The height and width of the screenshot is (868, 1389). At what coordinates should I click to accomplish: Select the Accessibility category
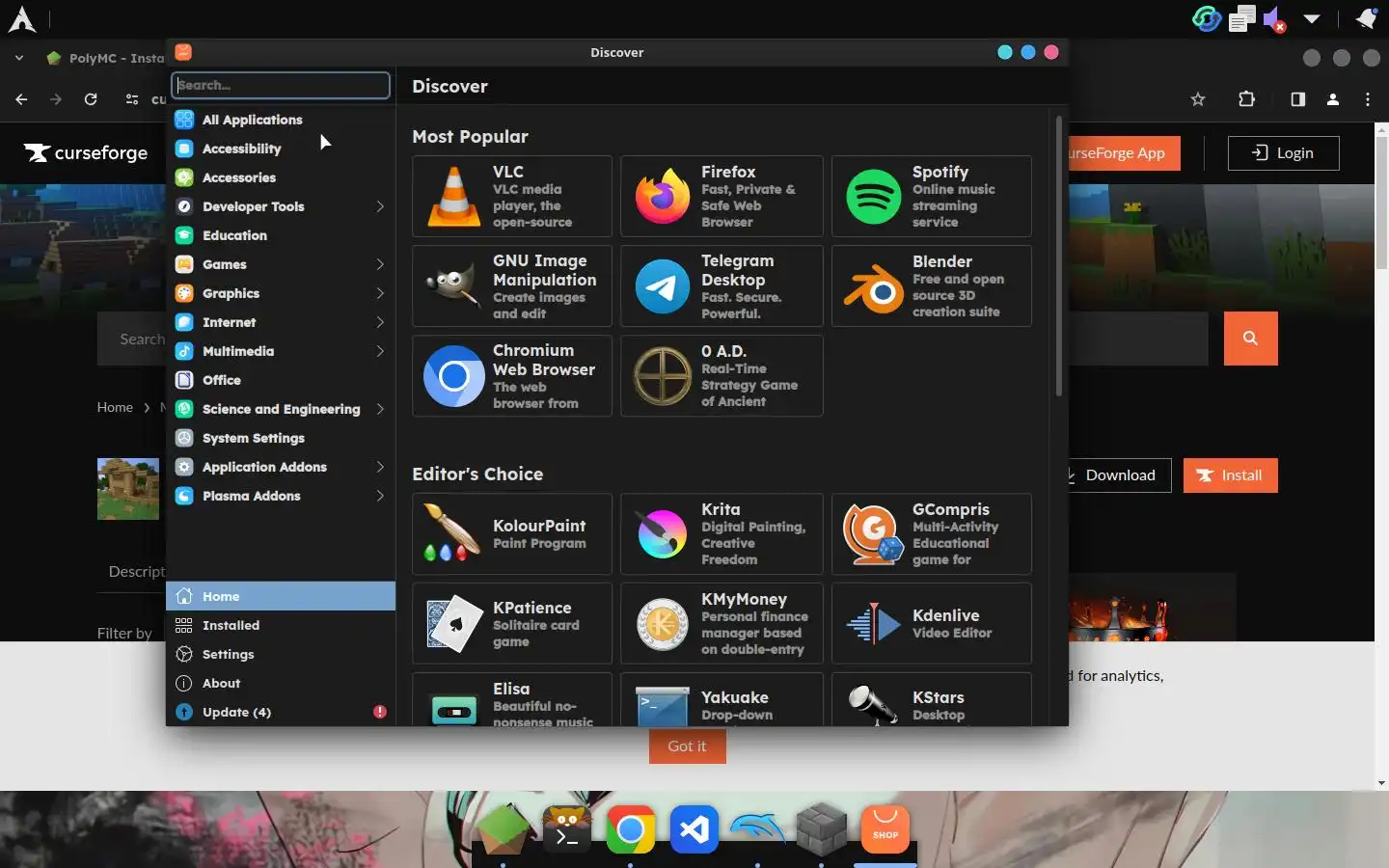tap(281, 149)
